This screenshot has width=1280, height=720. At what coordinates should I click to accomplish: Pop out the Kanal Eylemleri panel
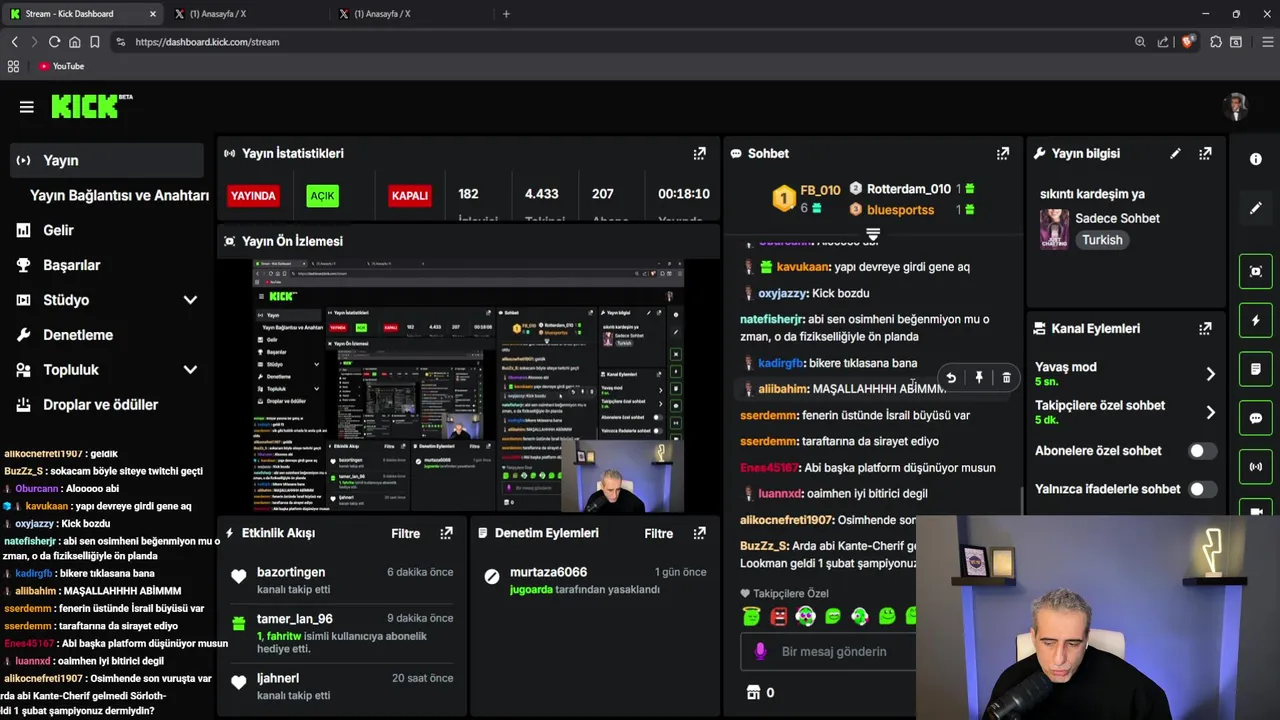pos(1205,328)
